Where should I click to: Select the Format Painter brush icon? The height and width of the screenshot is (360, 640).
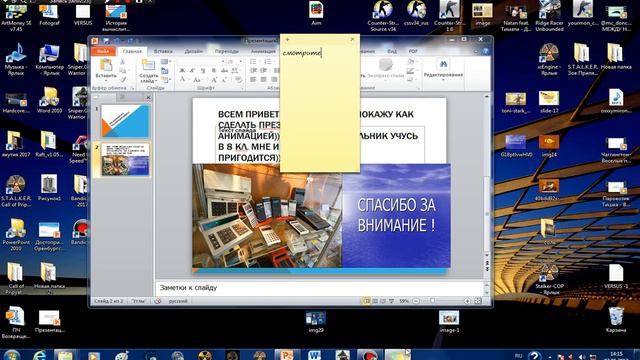tap(122, 80)
